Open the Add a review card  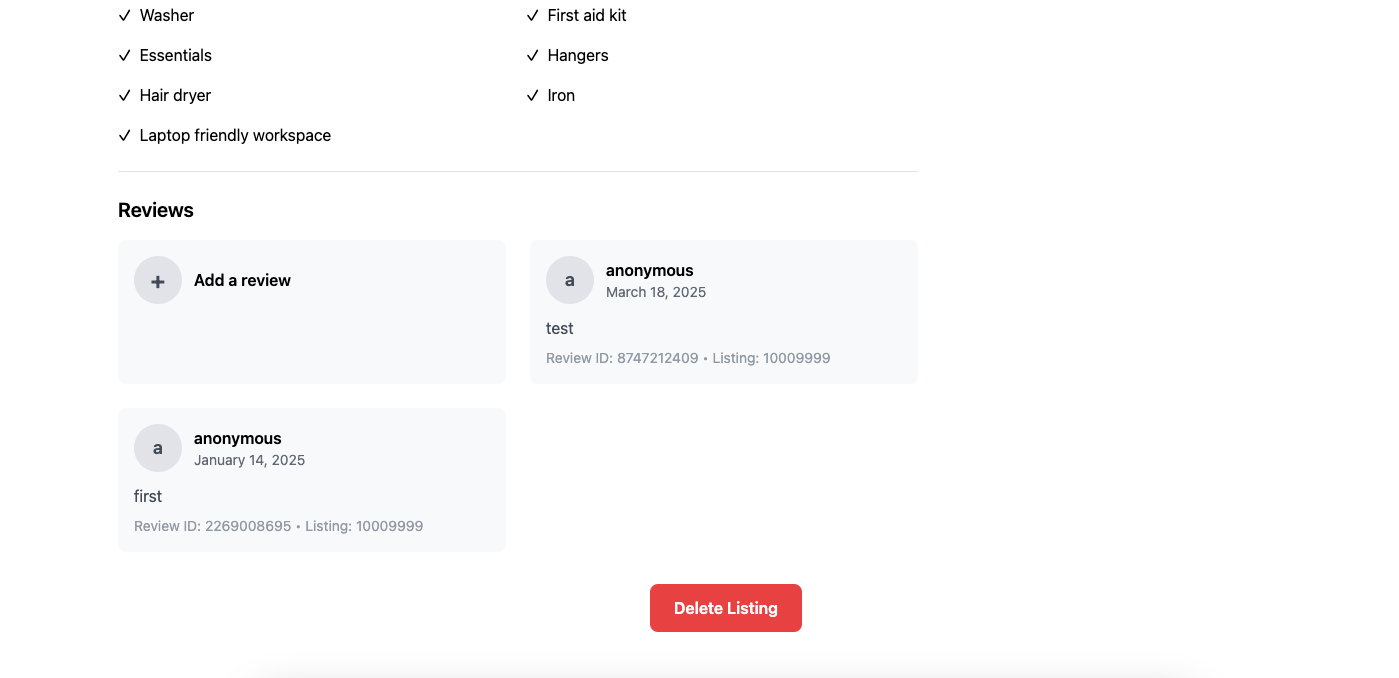click(312, 312)
